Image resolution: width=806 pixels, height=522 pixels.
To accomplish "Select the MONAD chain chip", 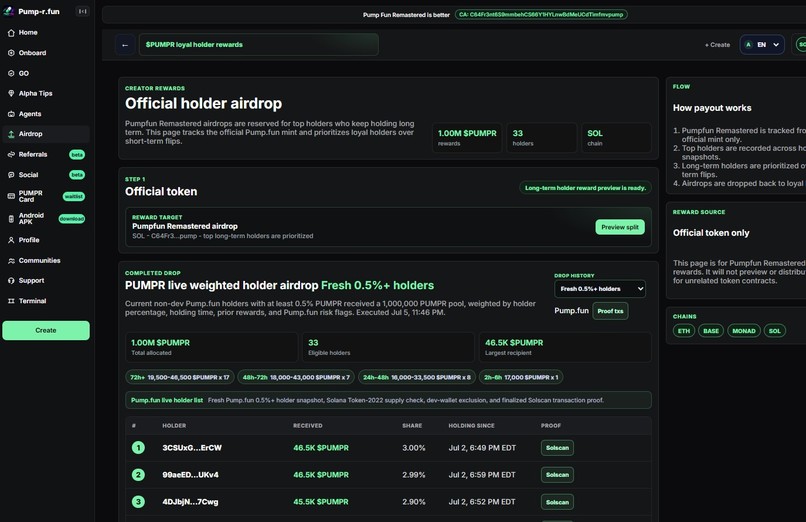I will coord(744,331).
